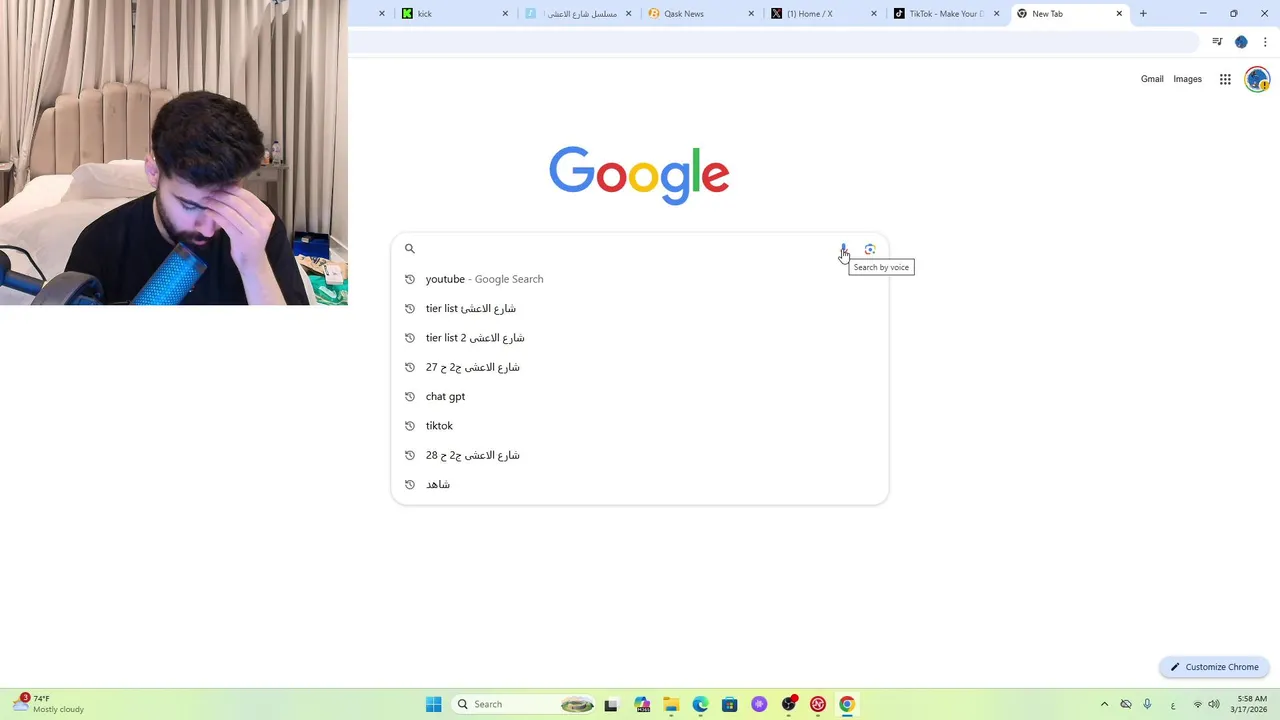The width and height of the screenshot is (1280, 720).
Task: Open the volume control in the system tray
Action: tap(1214, 704)
